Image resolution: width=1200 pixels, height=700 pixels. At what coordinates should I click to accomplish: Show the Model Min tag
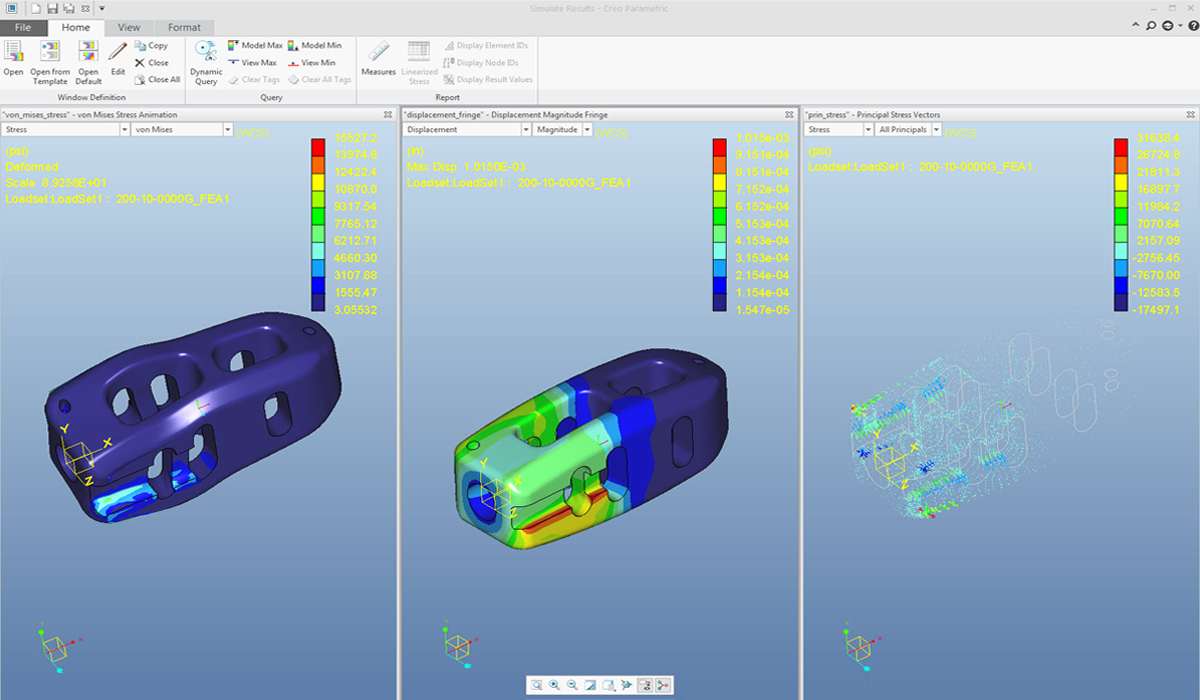(x=314, y=46)
